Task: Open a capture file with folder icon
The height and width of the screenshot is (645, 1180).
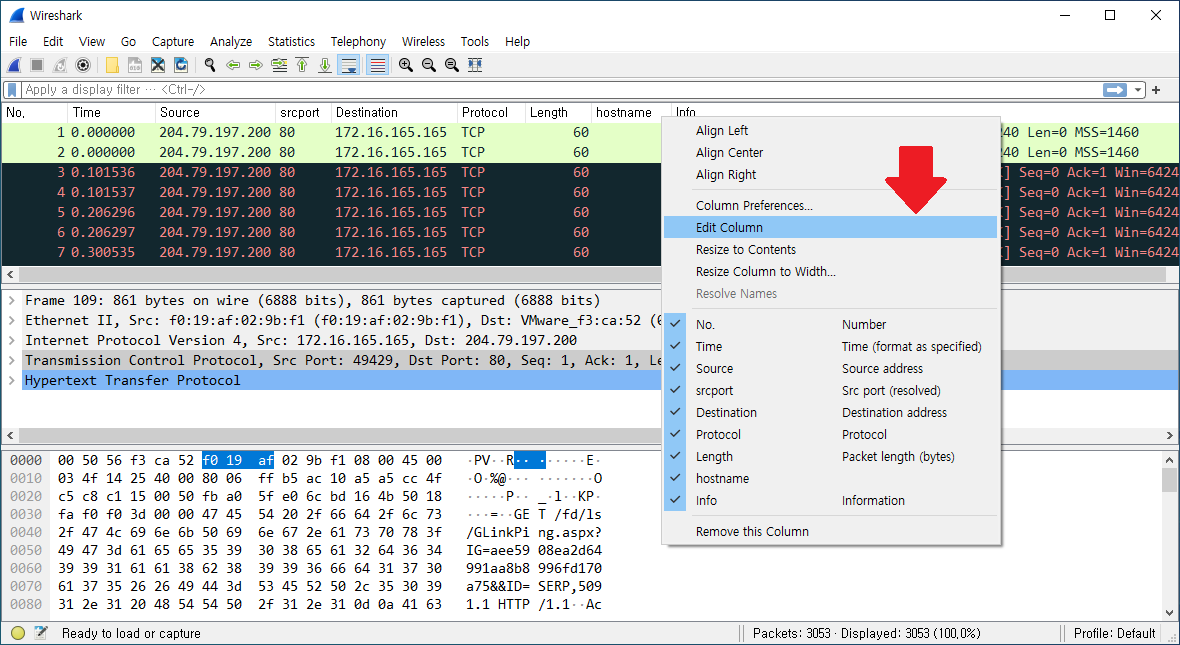Action: 112,65
